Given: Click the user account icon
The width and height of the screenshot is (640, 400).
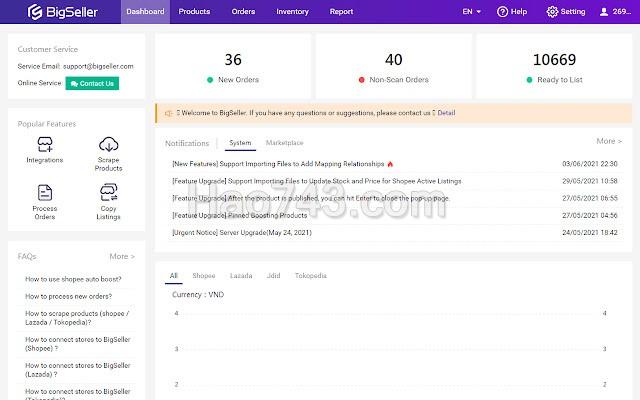Looking at the screenshot, I should (604, 12).
